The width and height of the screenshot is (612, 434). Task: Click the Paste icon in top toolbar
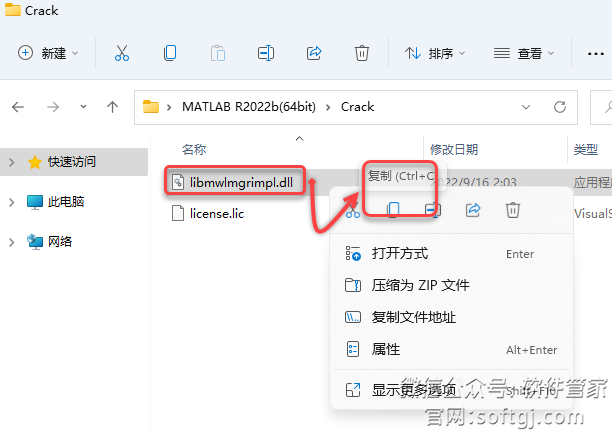point(218,53)
